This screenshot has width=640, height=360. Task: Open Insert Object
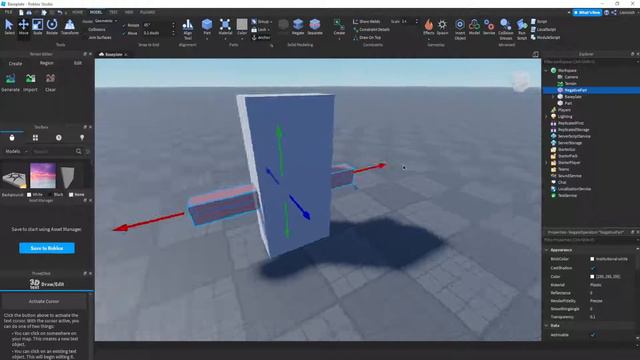(x=460, y=29)
